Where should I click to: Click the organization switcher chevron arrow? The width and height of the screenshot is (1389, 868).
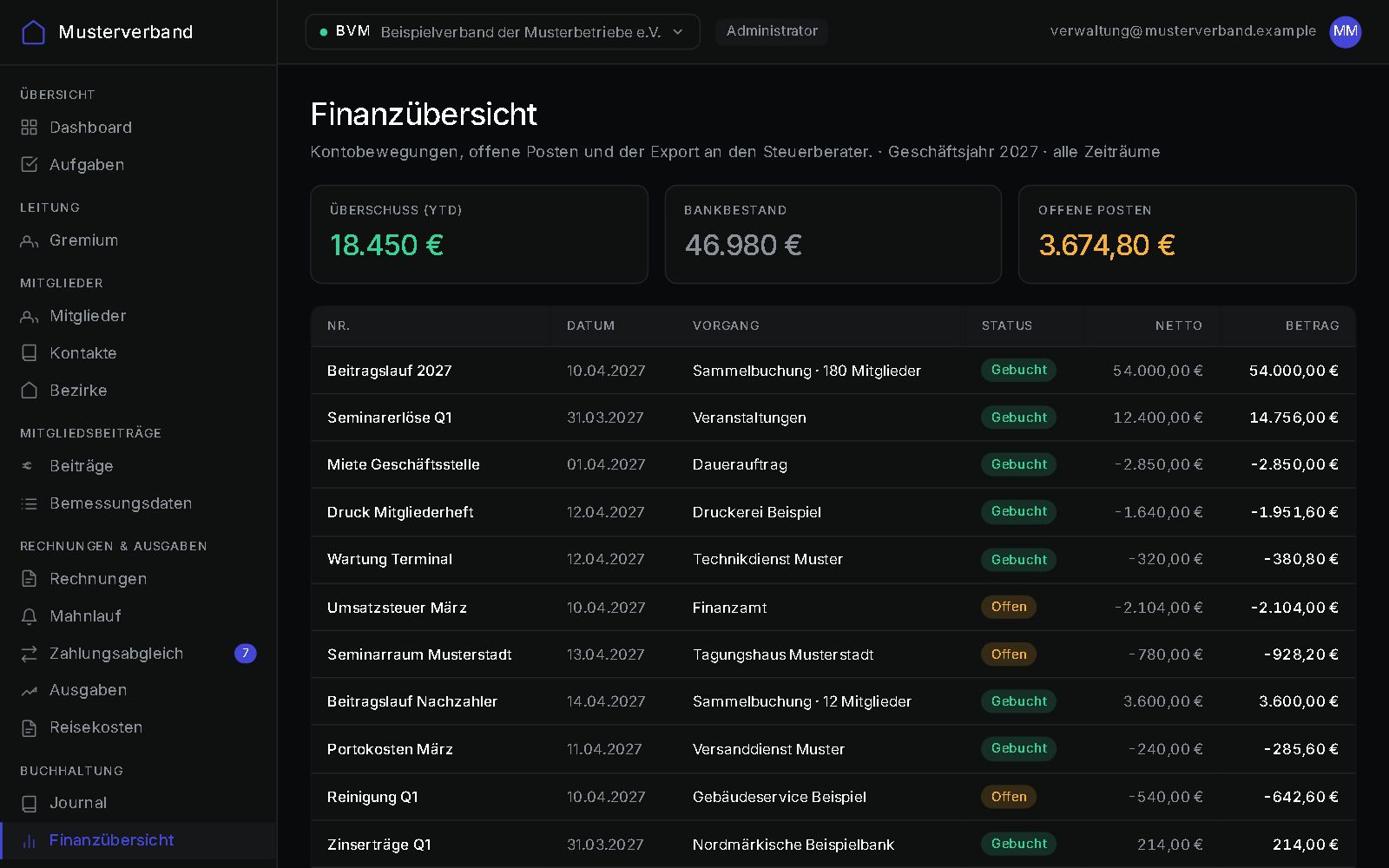click(678, 32)
